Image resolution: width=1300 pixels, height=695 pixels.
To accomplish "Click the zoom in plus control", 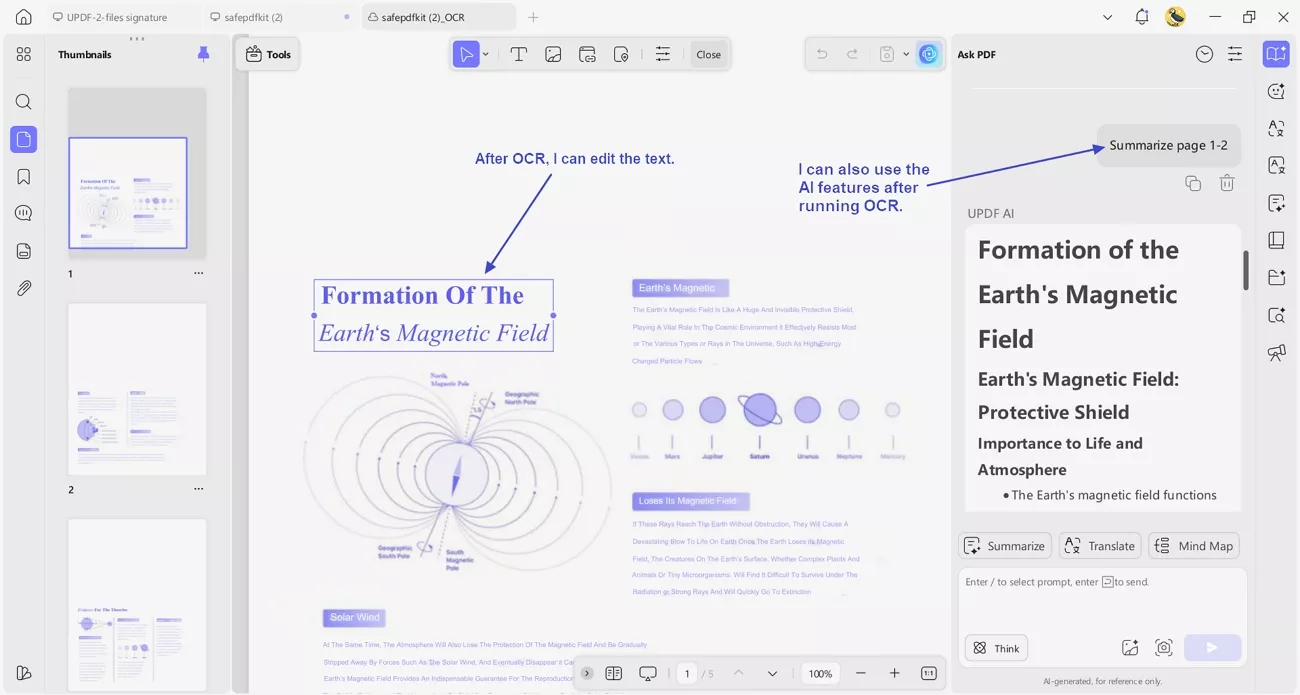I will coord(894,673).
